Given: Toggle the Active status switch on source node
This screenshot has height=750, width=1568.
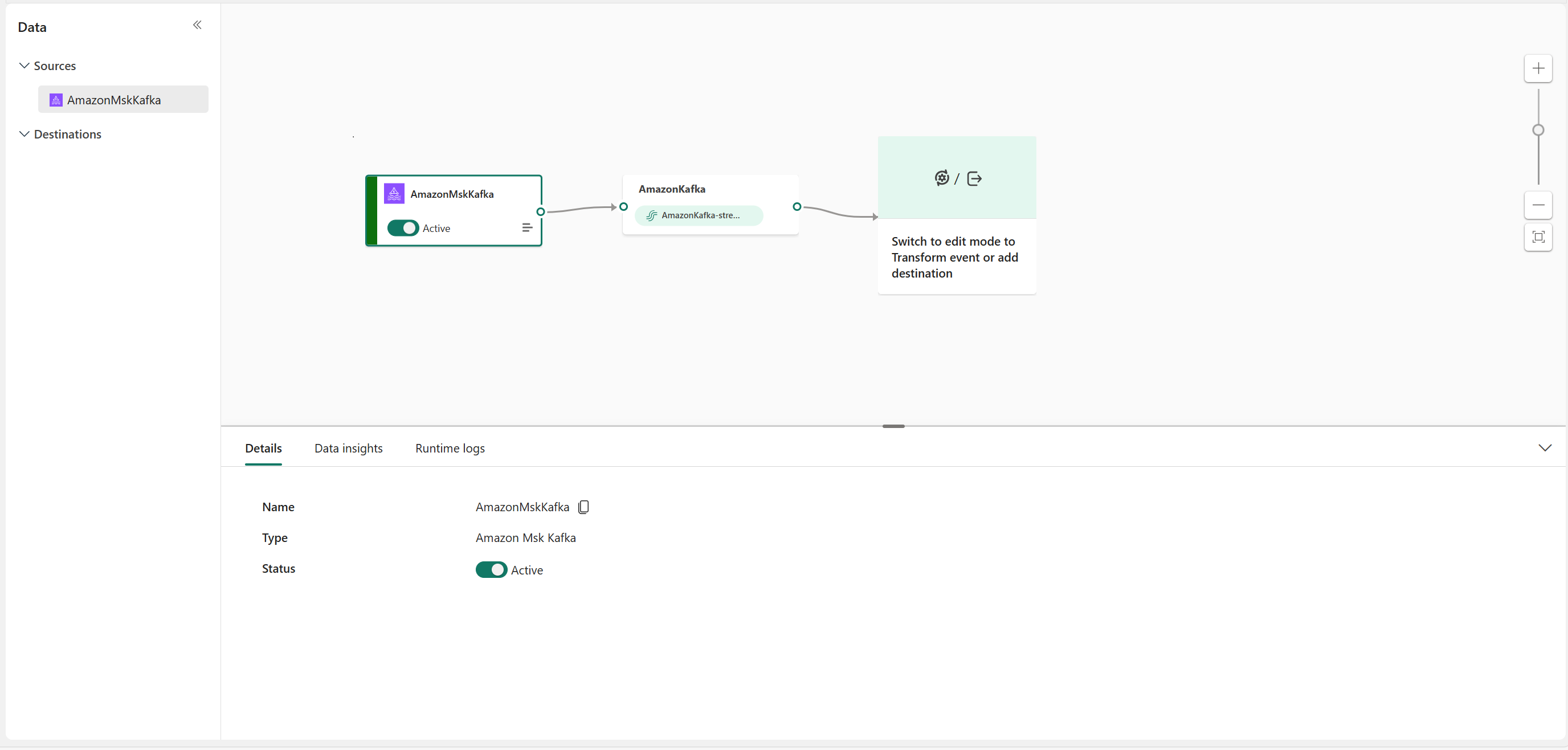Looking at the screenshot, I should (403, 228).
